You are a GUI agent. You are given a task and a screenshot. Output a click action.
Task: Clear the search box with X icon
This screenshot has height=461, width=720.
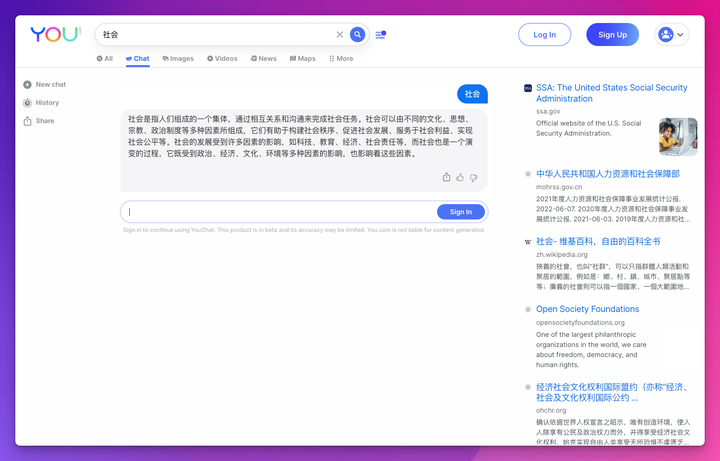[x=340, y=34]
